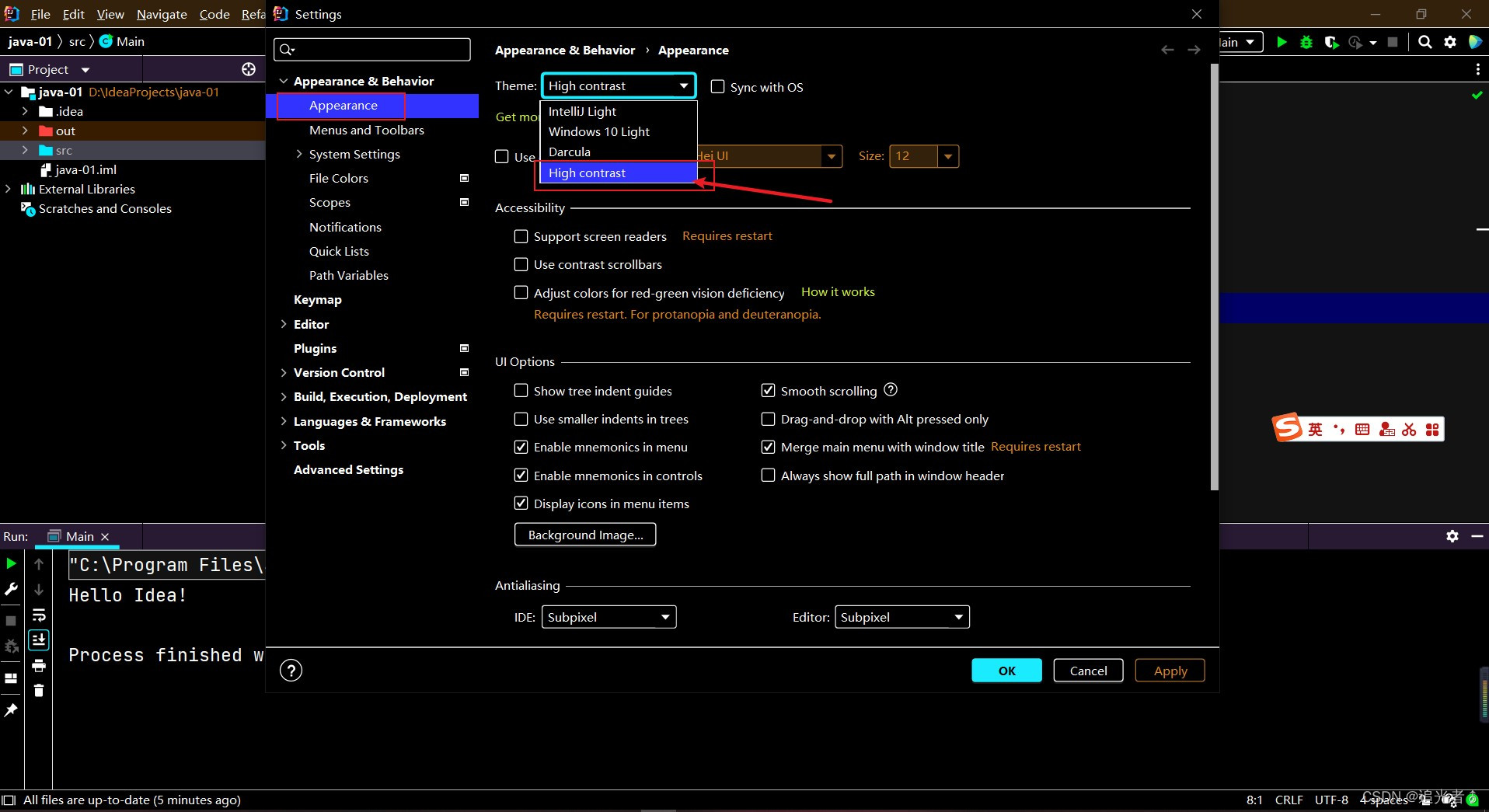Expand System Settings tree node
Screen dimensions: 1489x812
pyautogui.click(x=299, y=154)
